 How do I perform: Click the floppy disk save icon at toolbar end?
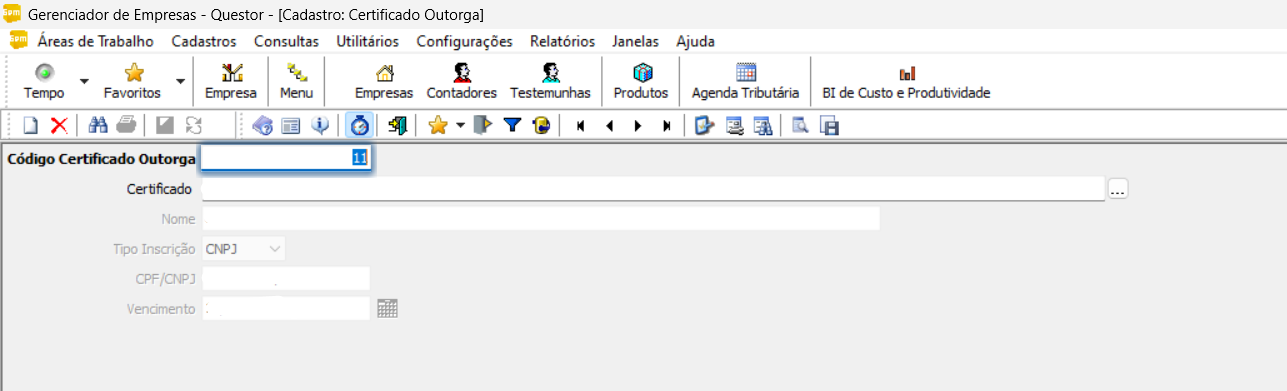coord(828,125)
